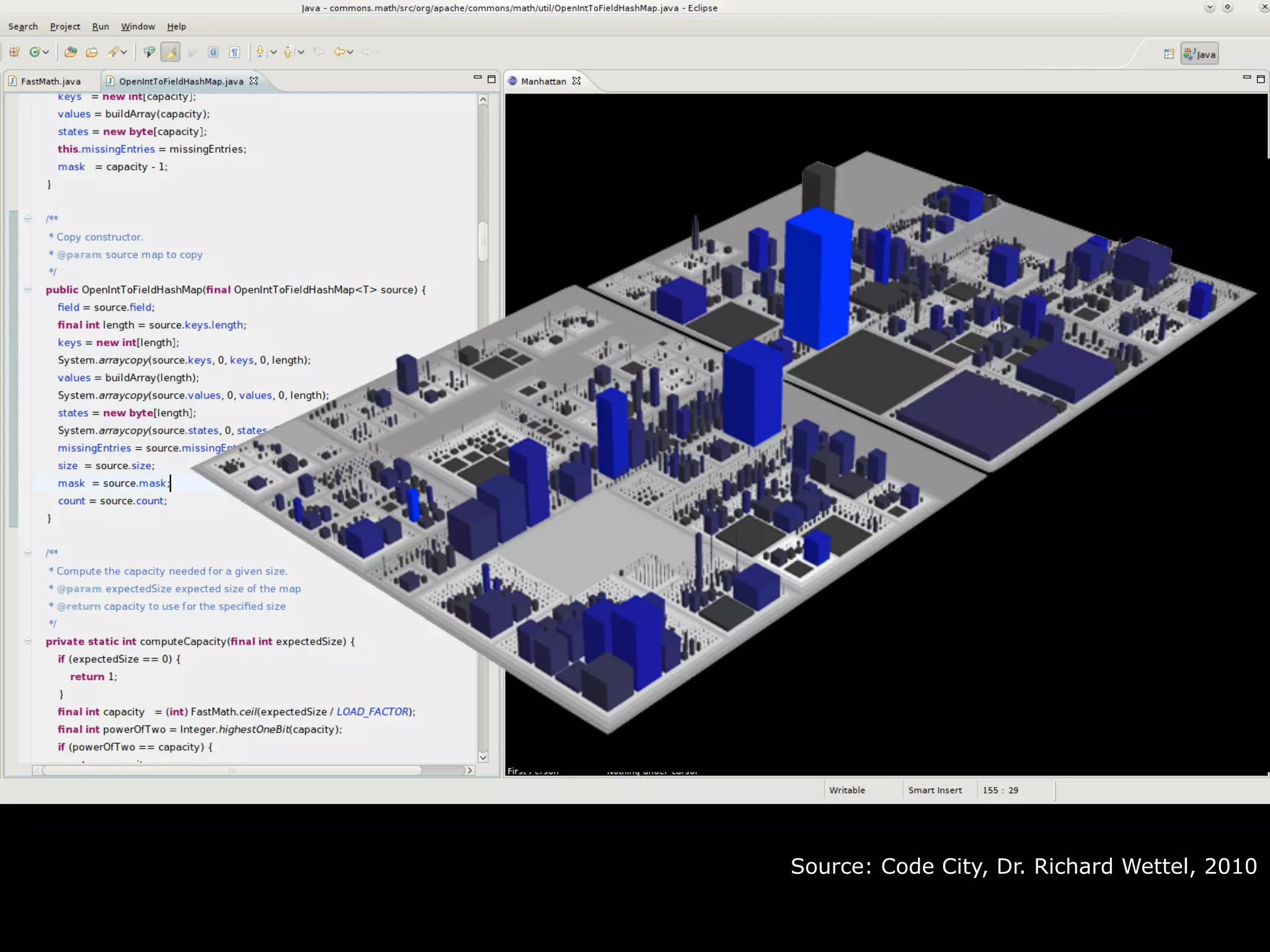Open the Project menu
Image resolution: width=1270 pixels, height=952 pixels.
(65, 27)
